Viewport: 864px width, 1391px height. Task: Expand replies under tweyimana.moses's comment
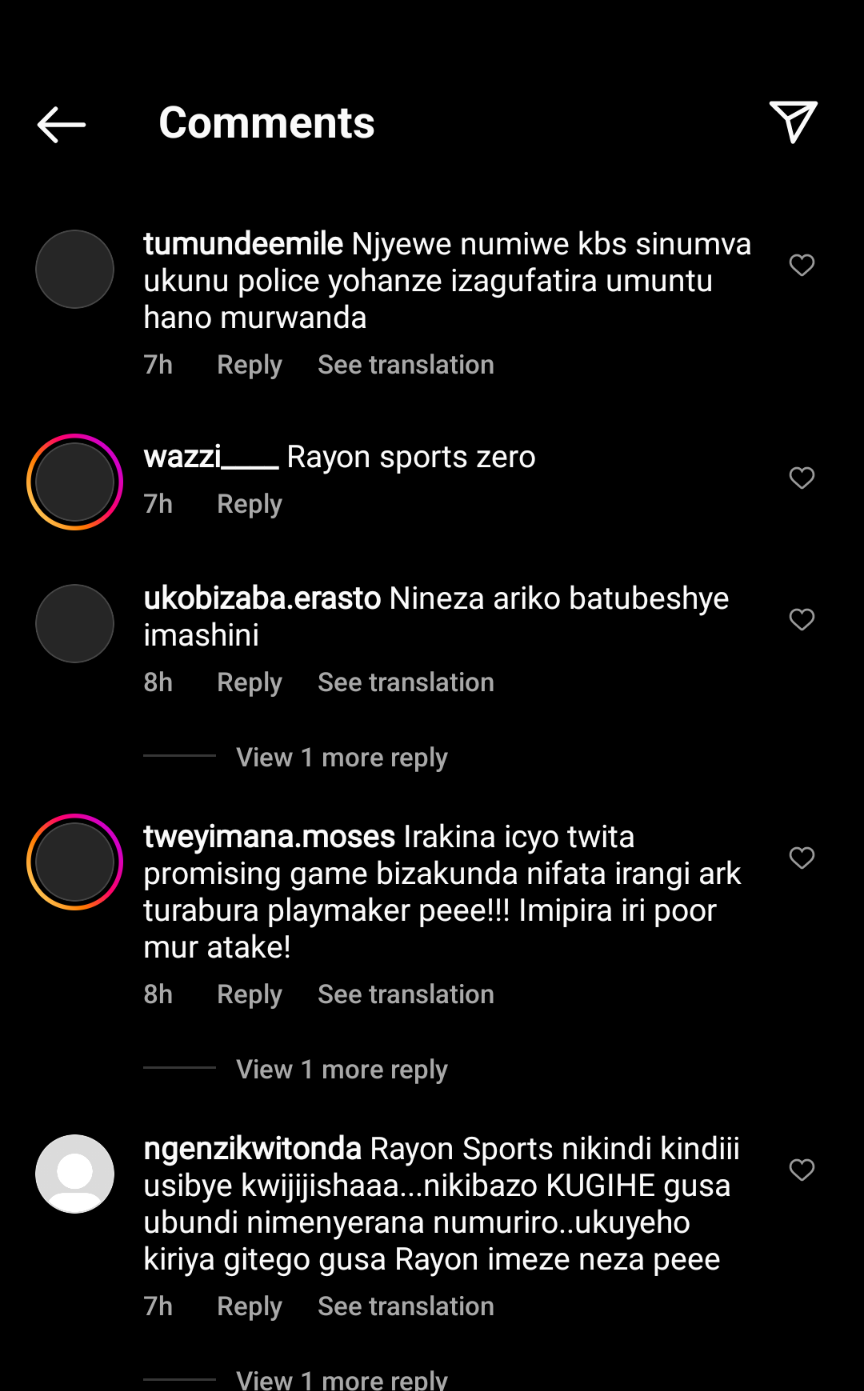[x=341, y=1069]
